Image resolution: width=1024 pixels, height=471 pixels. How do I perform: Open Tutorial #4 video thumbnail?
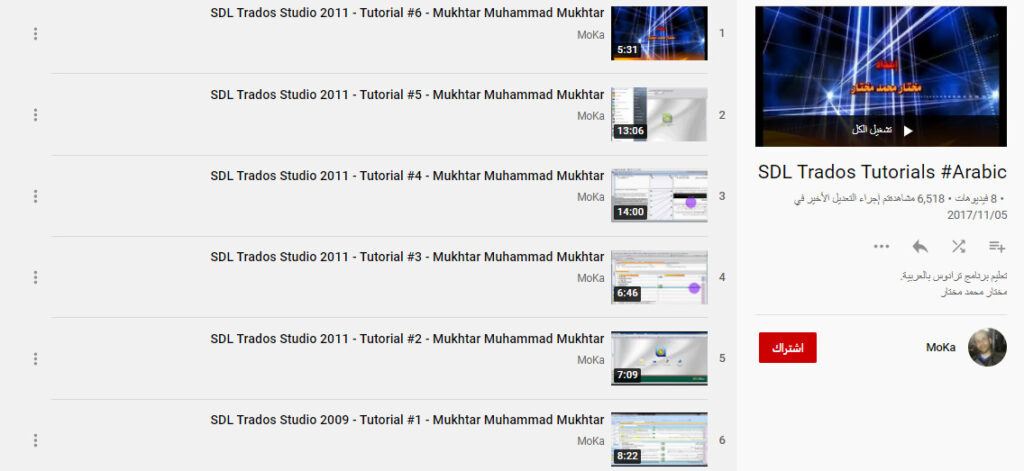[x=659, y=195]
